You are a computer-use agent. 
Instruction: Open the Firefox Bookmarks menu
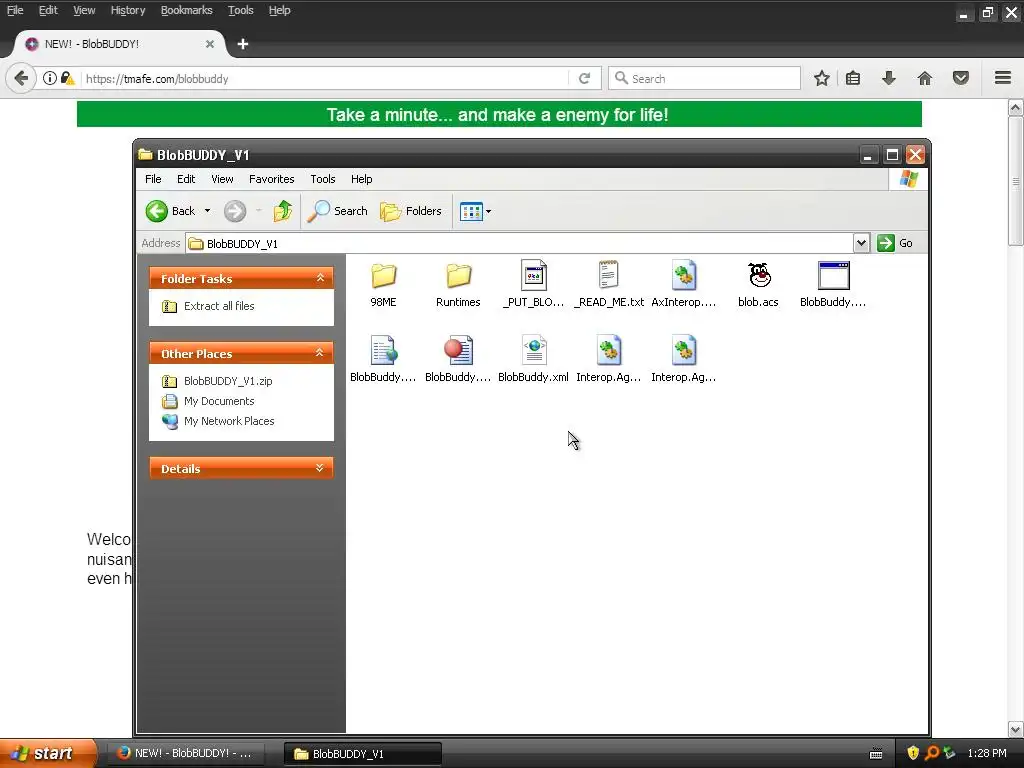coord(187,10)
